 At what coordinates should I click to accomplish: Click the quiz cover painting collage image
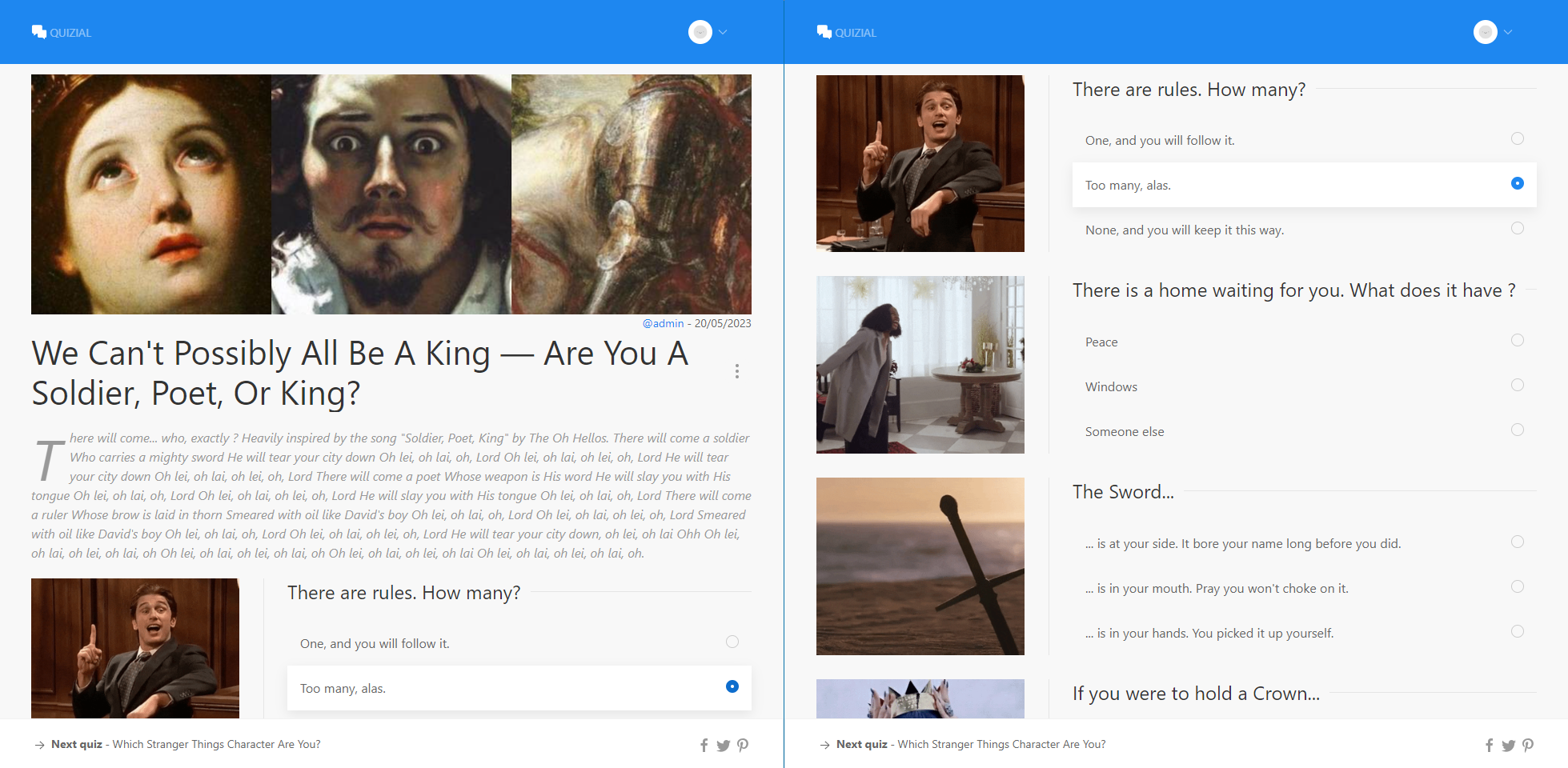click(391, 194)
